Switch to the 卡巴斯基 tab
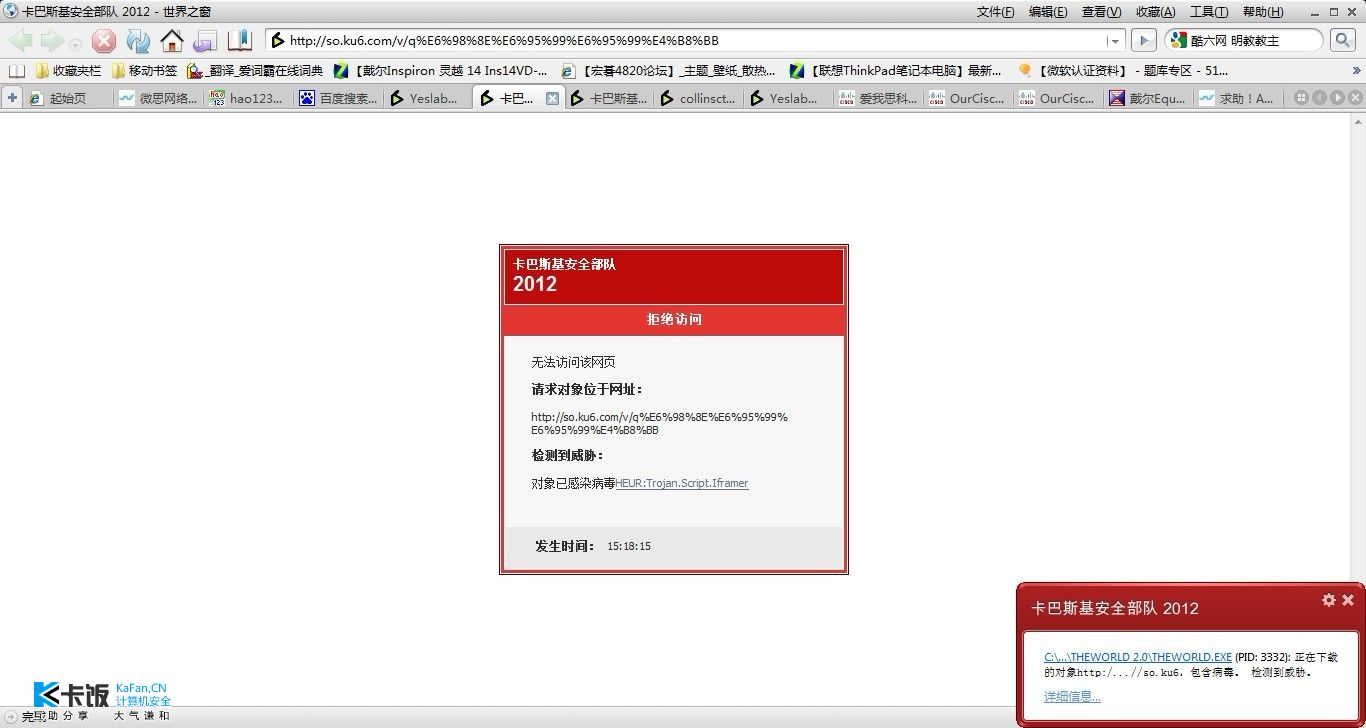 tap(609, 98)
